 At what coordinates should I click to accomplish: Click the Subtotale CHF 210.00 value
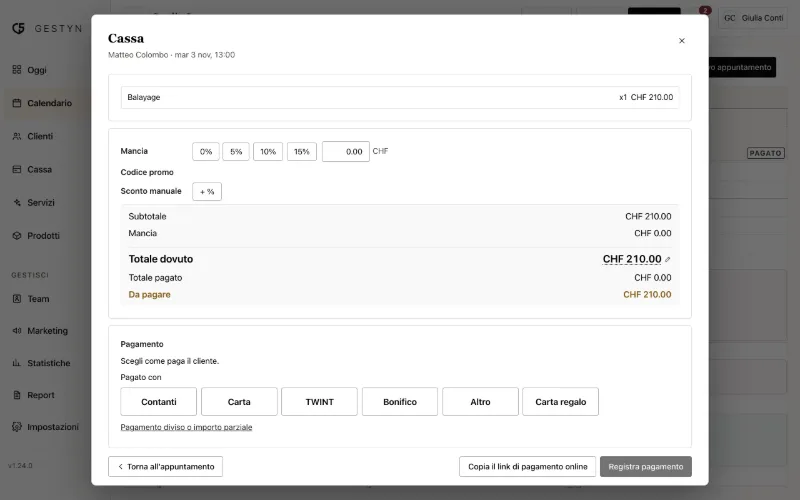click(648, 216)
